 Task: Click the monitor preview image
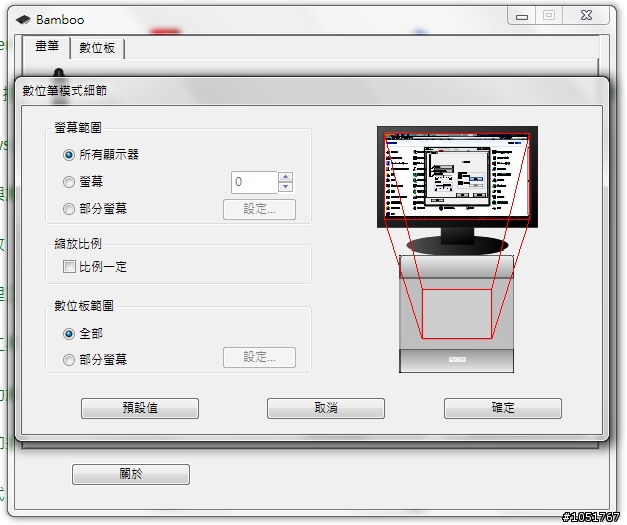click(457, 177)
